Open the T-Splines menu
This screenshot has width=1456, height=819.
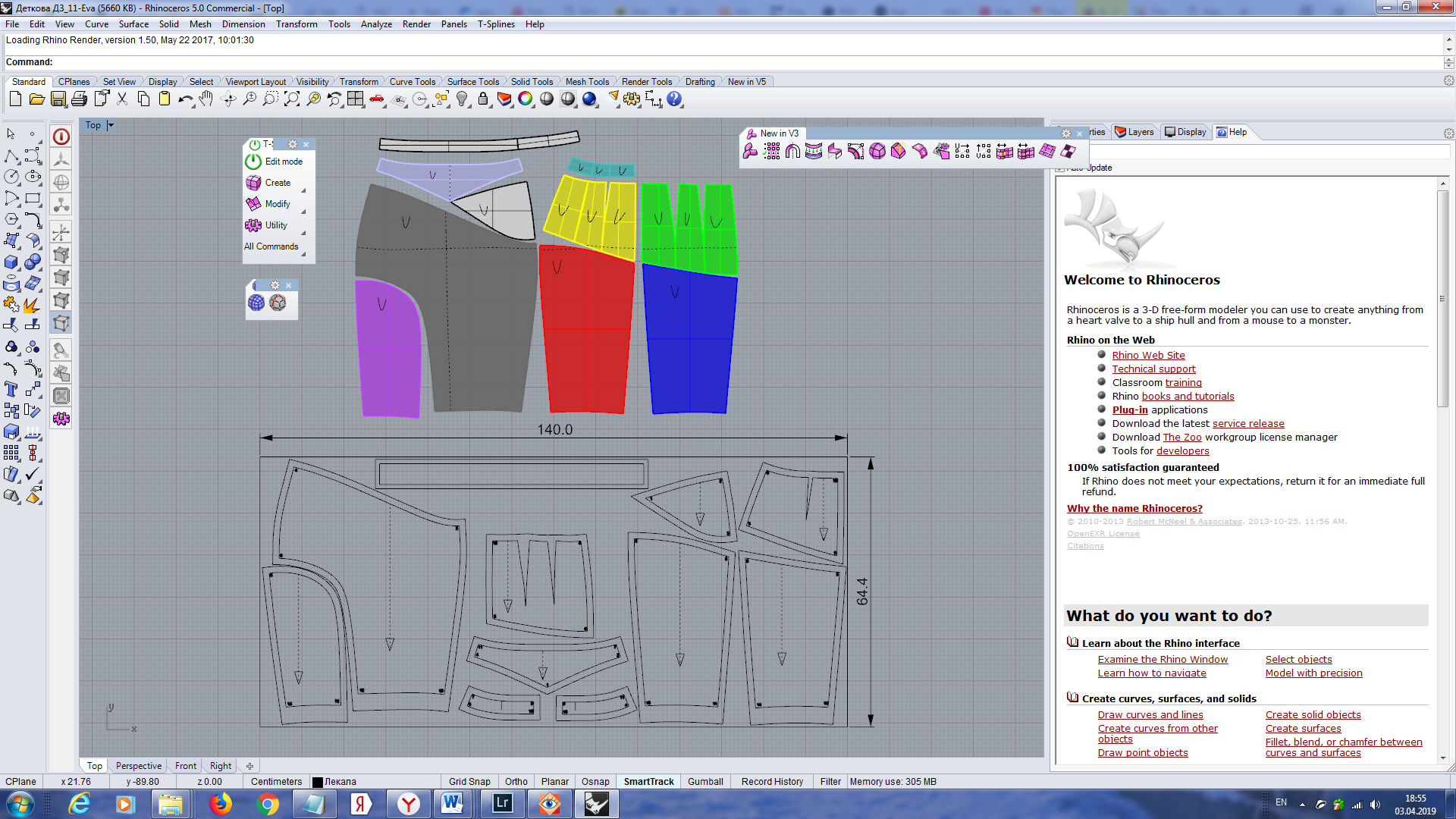click(x=496, y=24)
